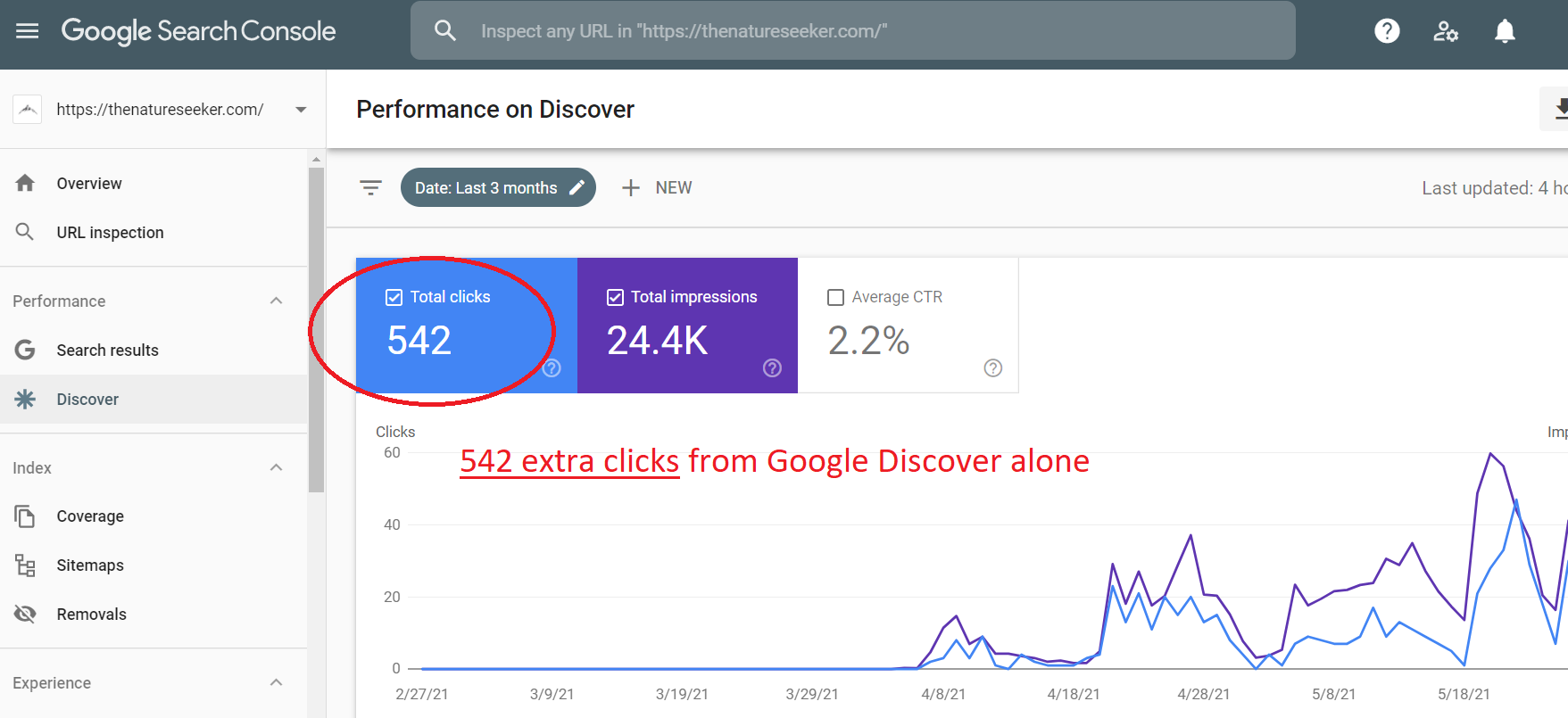This screenshot has height=718, width=1568.
Task: Click the URL inspection magnifier icon
Action: point(25,232)
